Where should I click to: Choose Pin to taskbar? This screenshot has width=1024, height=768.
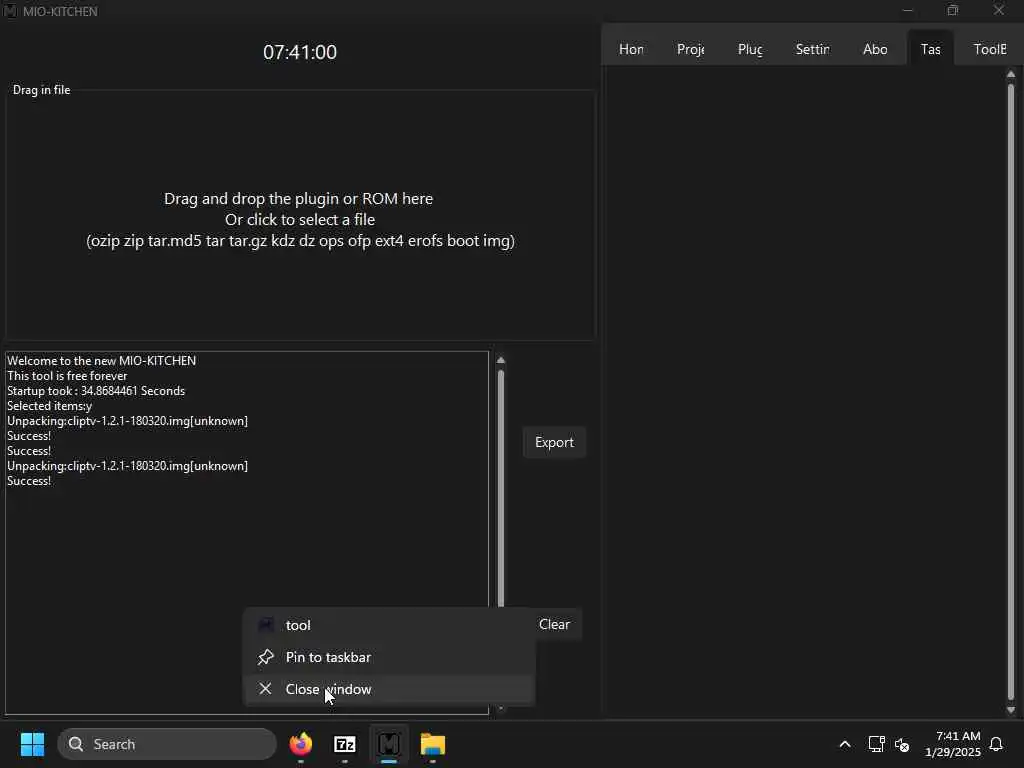tap(390, 657)
